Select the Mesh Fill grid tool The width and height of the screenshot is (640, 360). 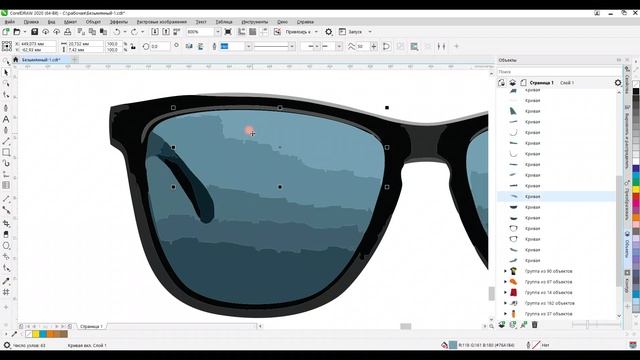click(6, 292)
